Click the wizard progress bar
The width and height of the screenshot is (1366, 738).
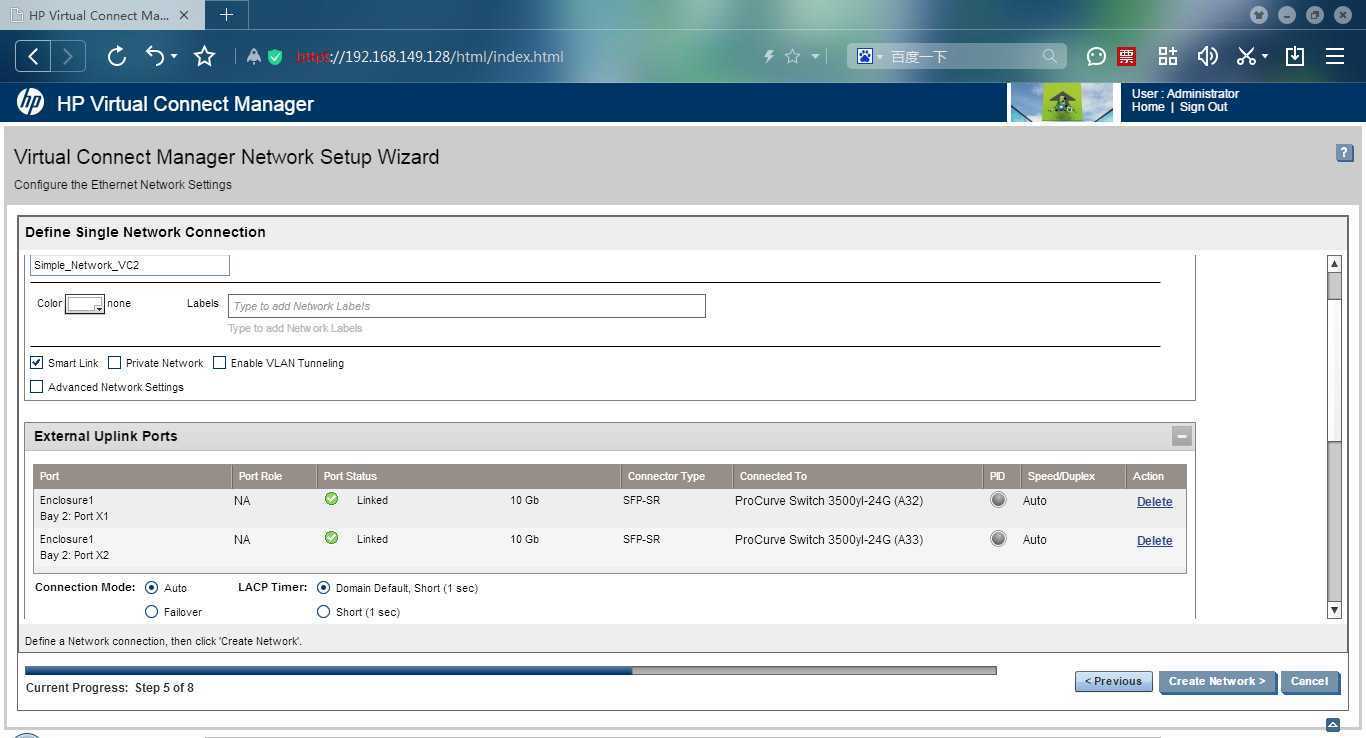(x=510, y=670)
